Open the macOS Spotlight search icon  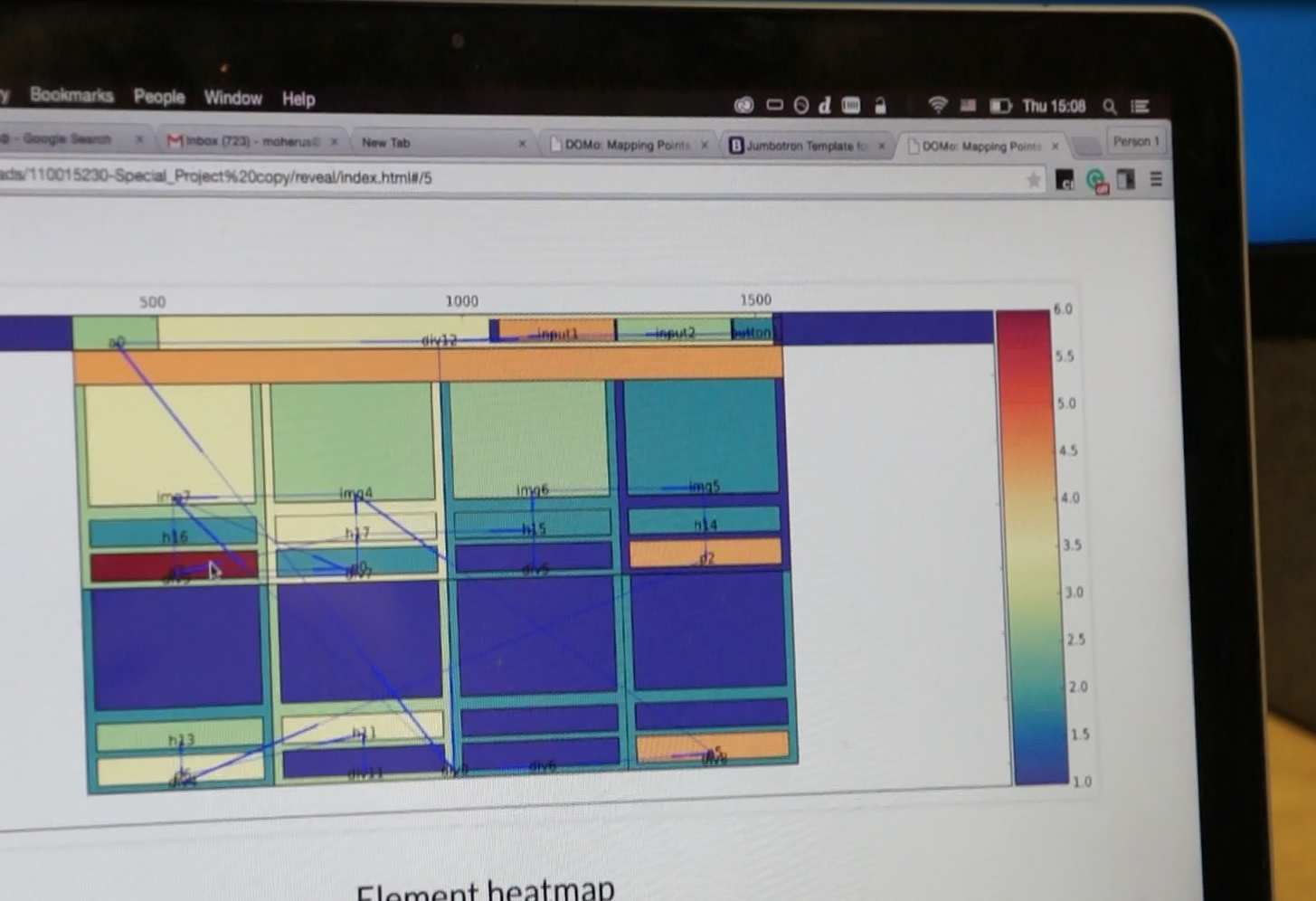(x=1110, y=107)
